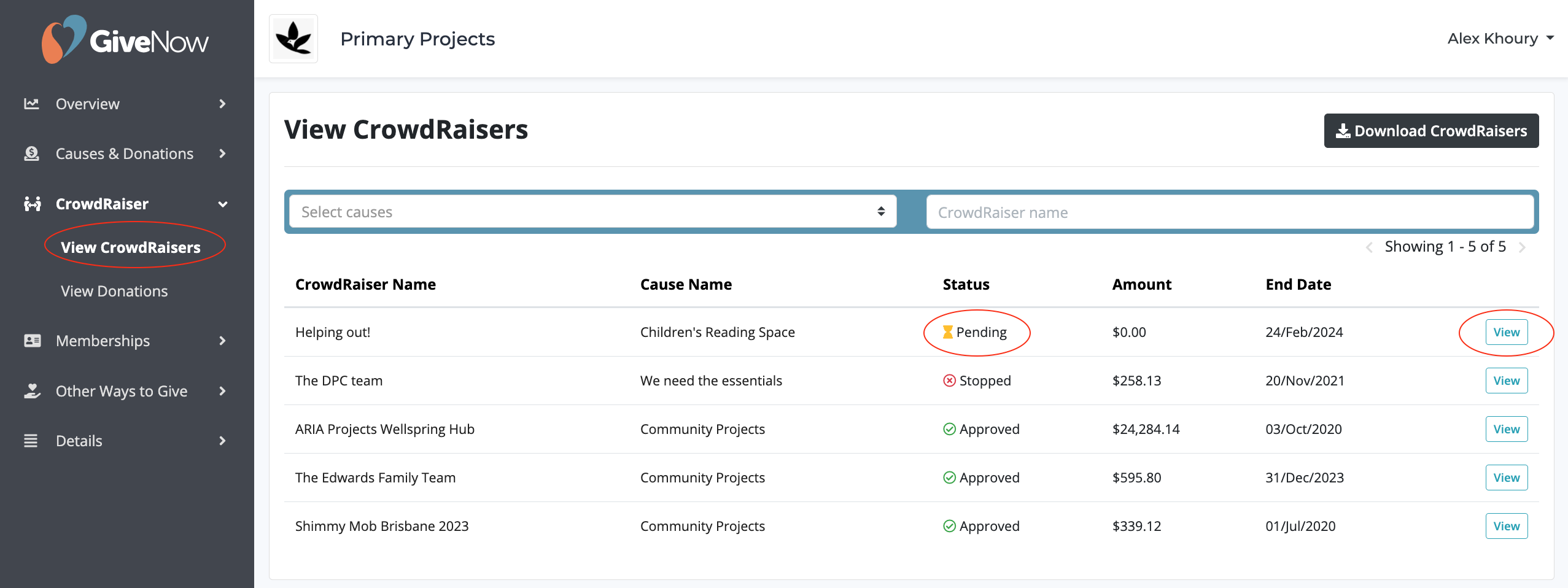Click the 31/Dec/2023 end date
Viewport: 1568px width, 588px height.
1305,478
